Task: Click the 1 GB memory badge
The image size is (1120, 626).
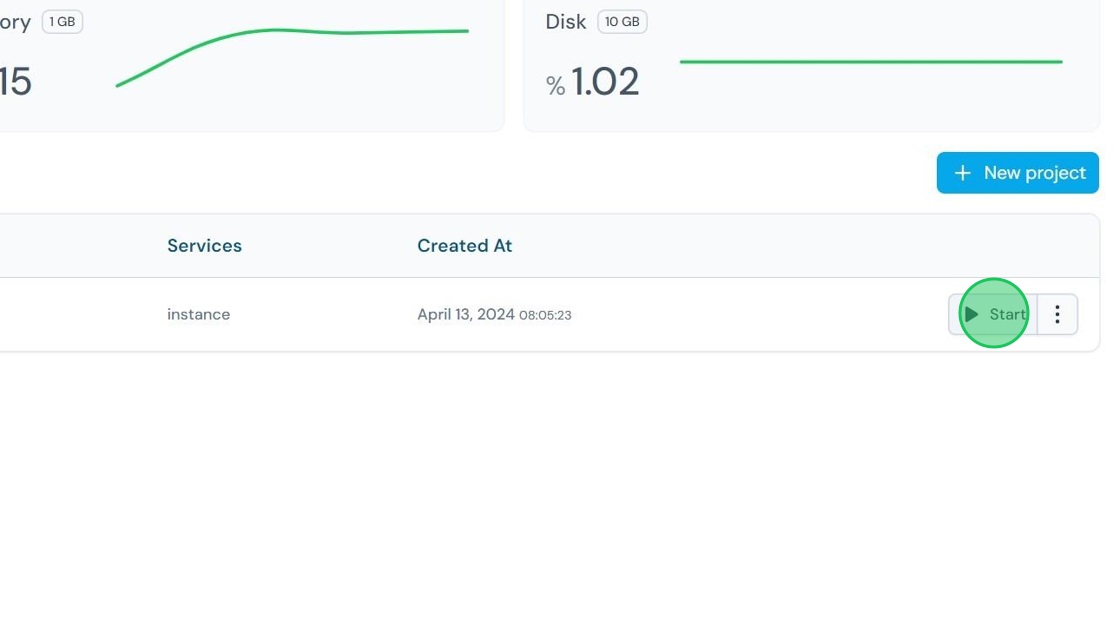Action: pos(62,22)
